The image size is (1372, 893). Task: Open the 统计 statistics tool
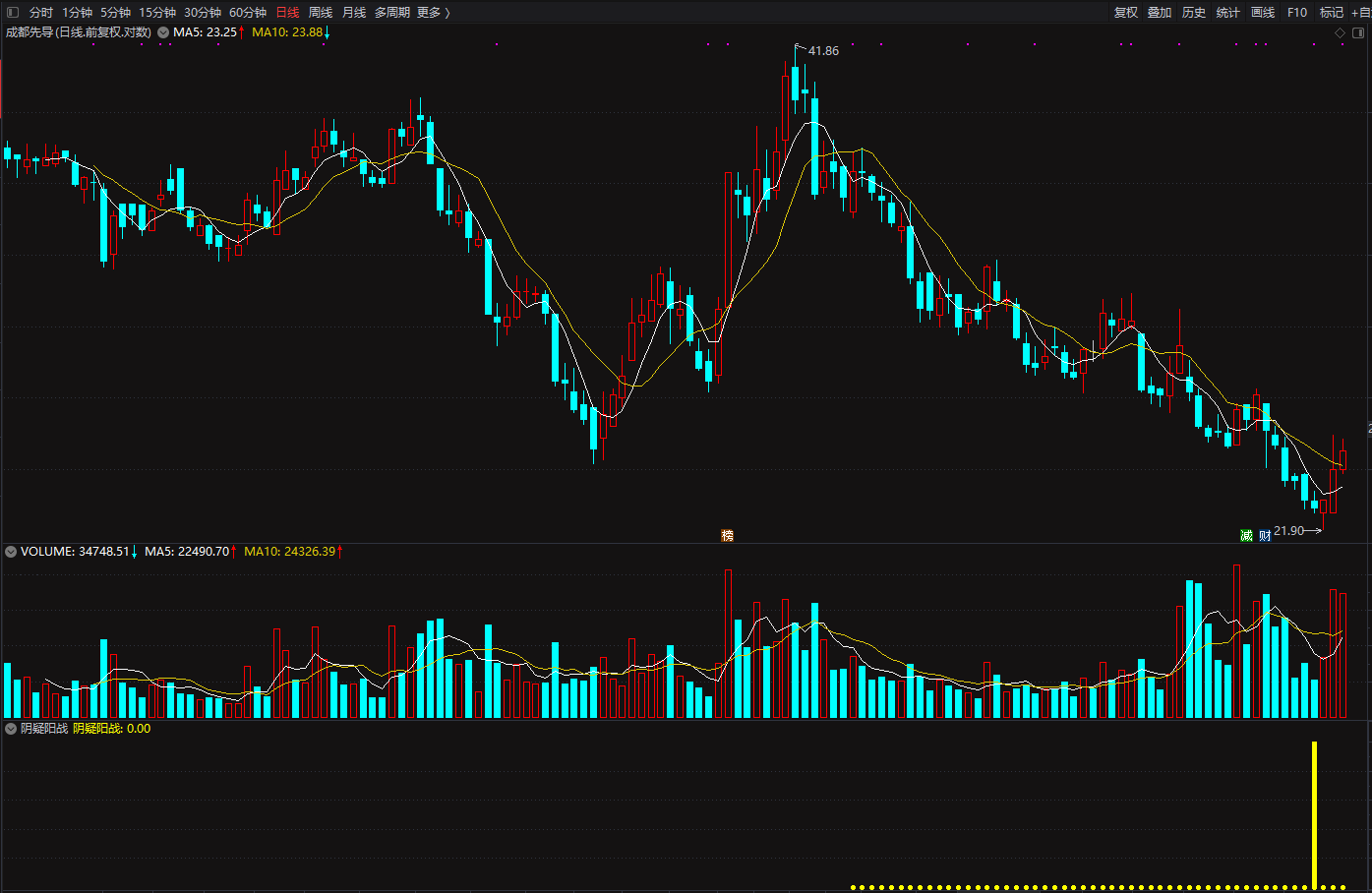tap(1228, 12)
